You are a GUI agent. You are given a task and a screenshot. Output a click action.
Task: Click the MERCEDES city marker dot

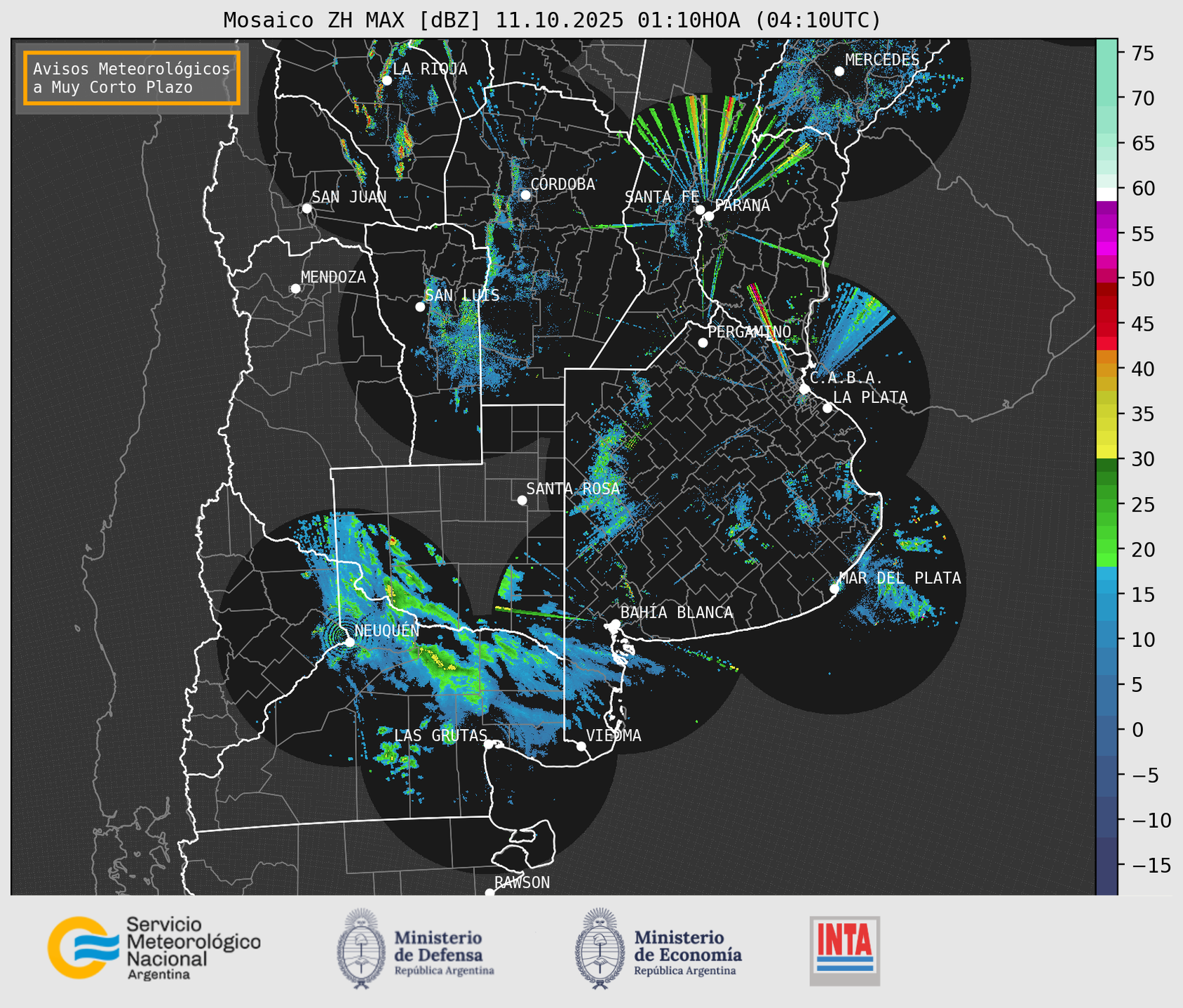click(x=839, y=71)
